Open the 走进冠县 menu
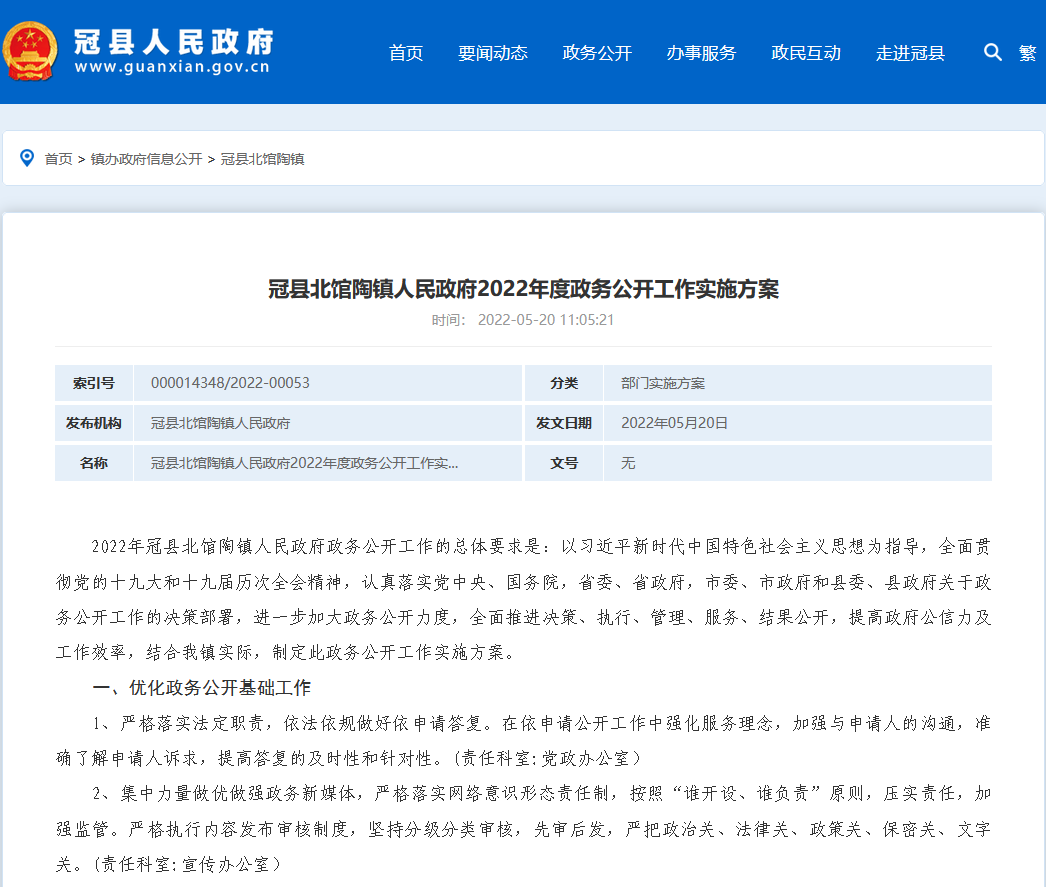 910,53
